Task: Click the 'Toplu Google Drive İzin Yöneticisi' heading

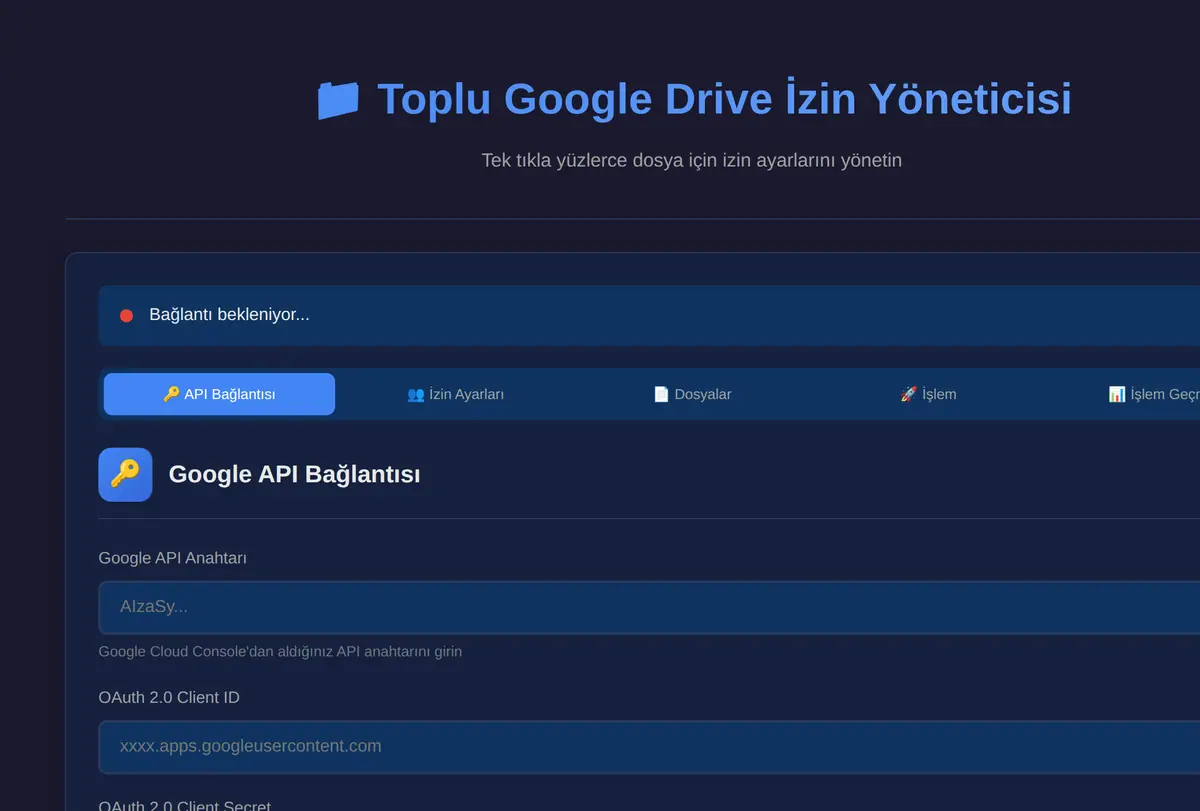Action: (x=724, y=100)
